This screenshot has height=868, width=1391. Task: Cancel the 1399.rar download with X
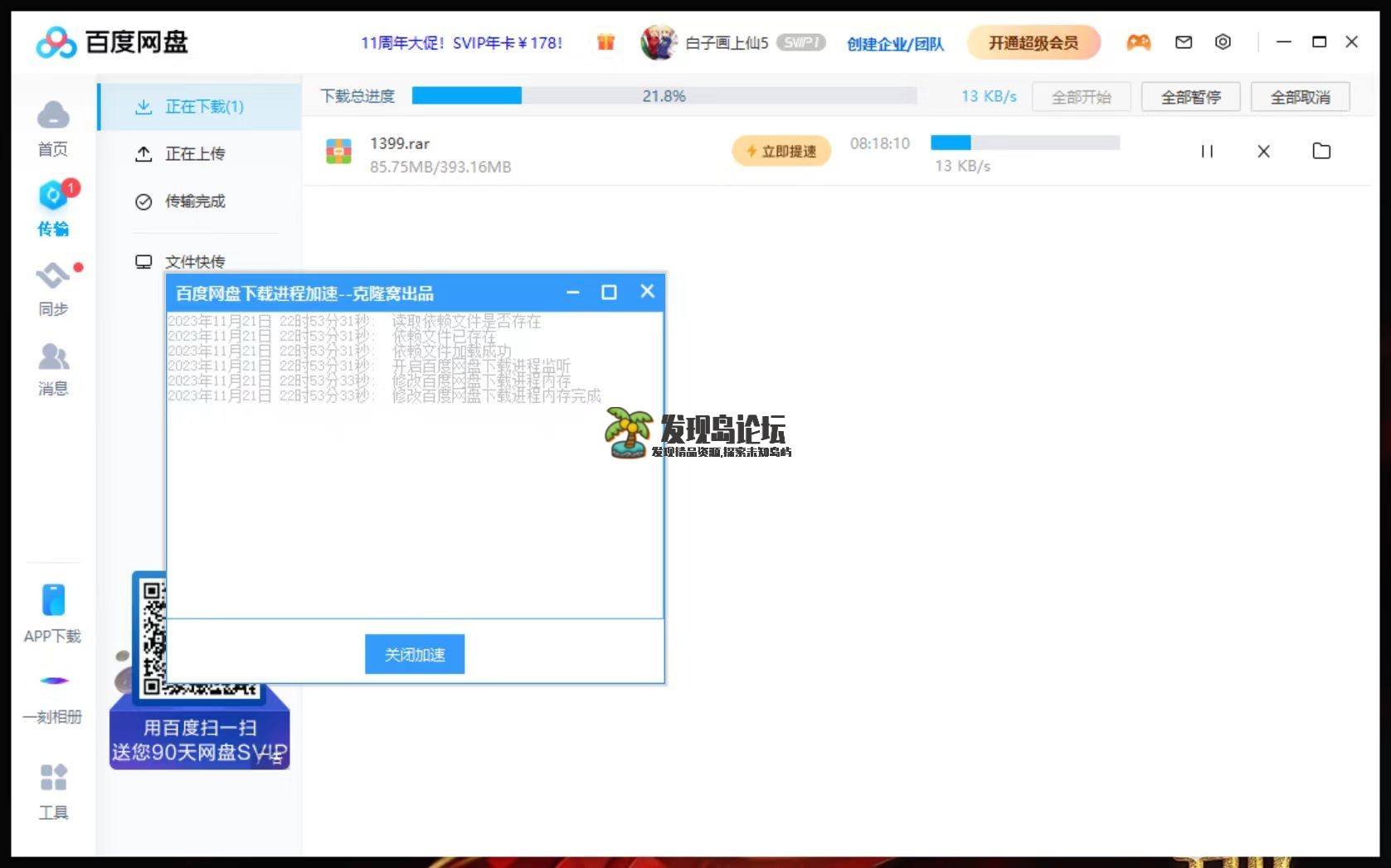click(x=1263, y=152)
